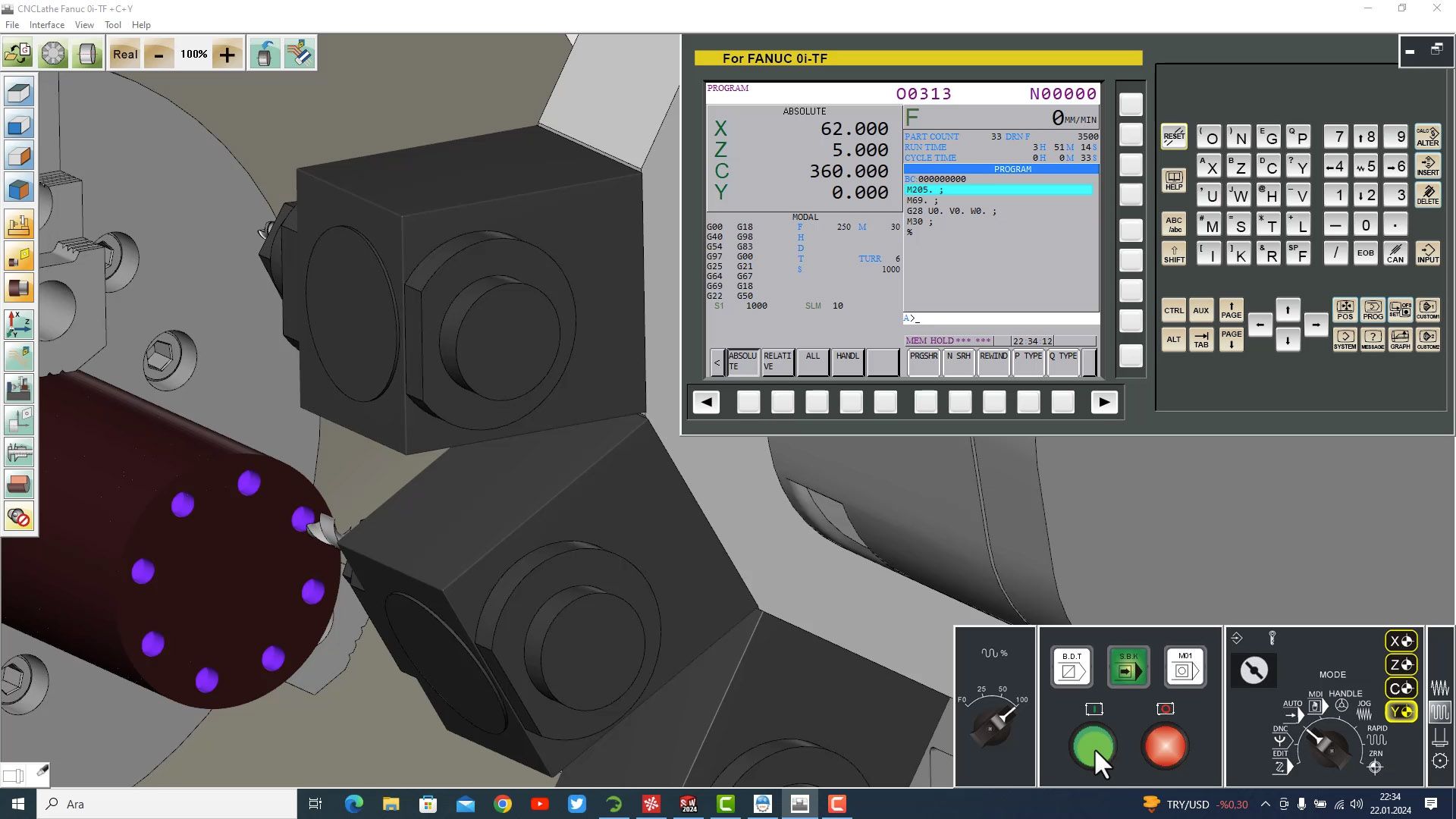
Task: Click the cursor down arrow key
Action: [x=1288, y=340]
